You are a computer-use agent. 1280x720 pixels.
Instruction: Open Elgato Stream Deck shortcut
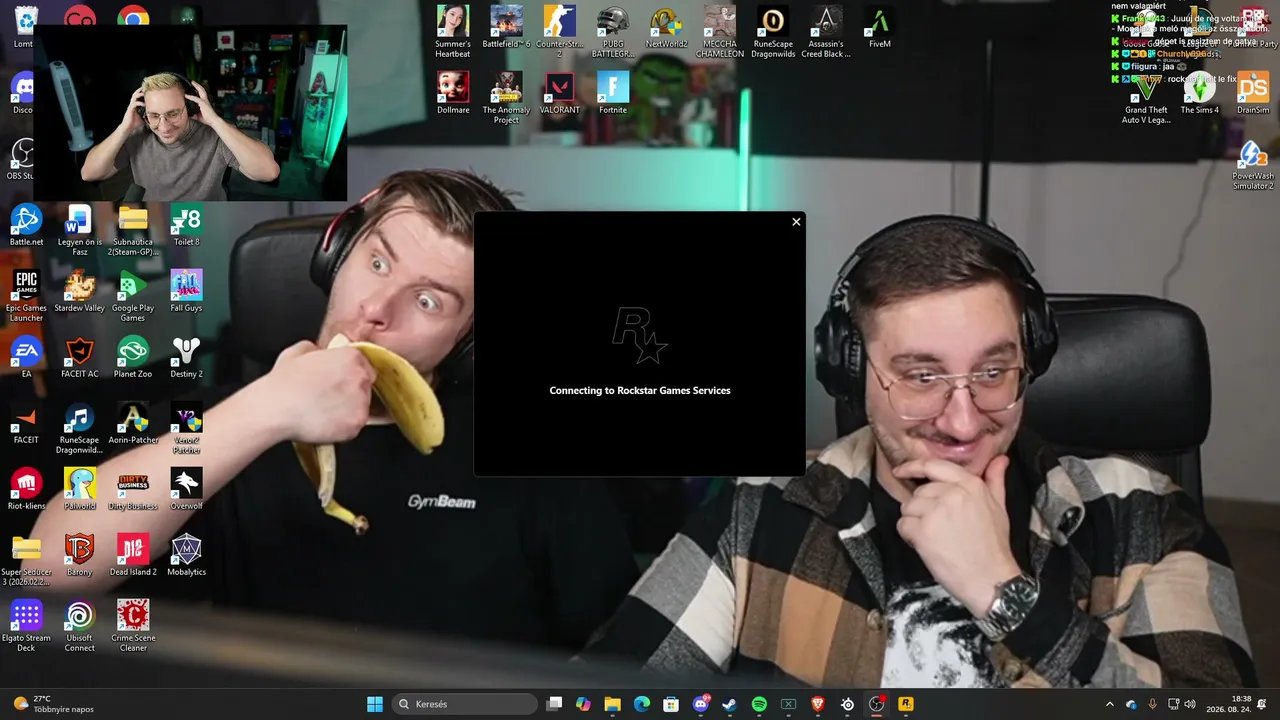[x=26, y=626]
